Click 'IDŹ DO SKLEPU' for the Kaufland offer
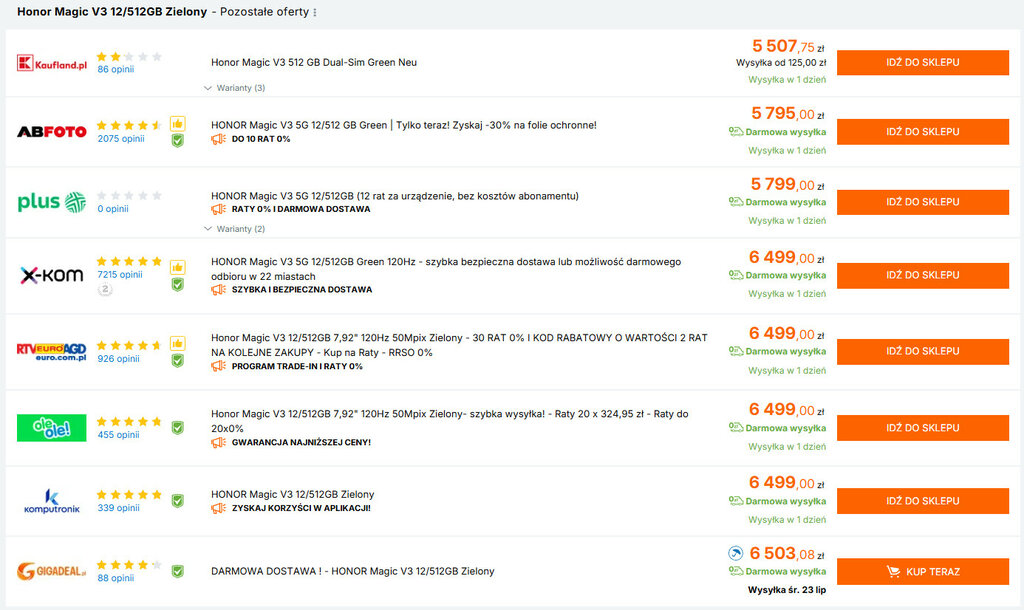 point(922,63)
